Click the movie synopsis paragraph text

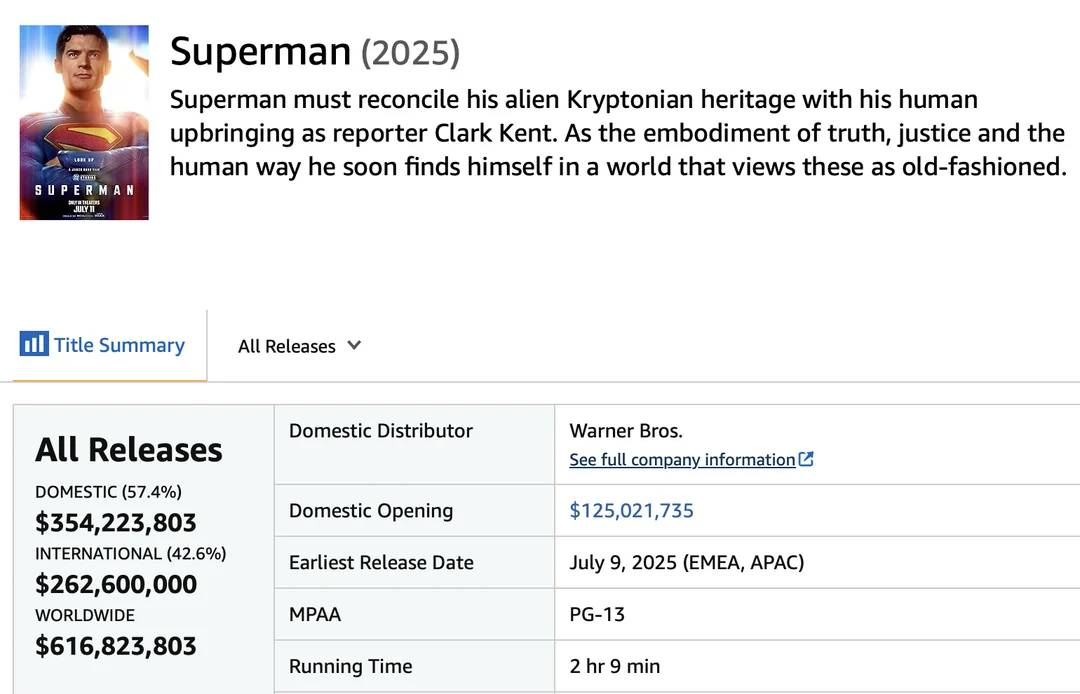click(618, 133)
